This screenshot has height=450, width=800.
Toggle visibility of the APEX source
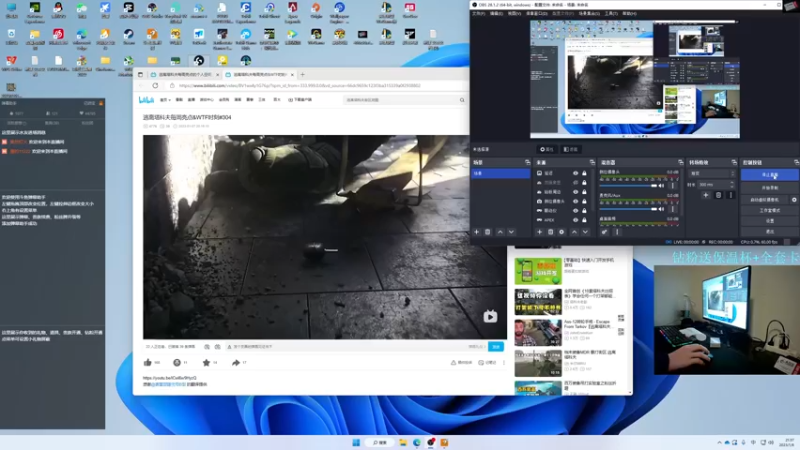coord(576,220)
